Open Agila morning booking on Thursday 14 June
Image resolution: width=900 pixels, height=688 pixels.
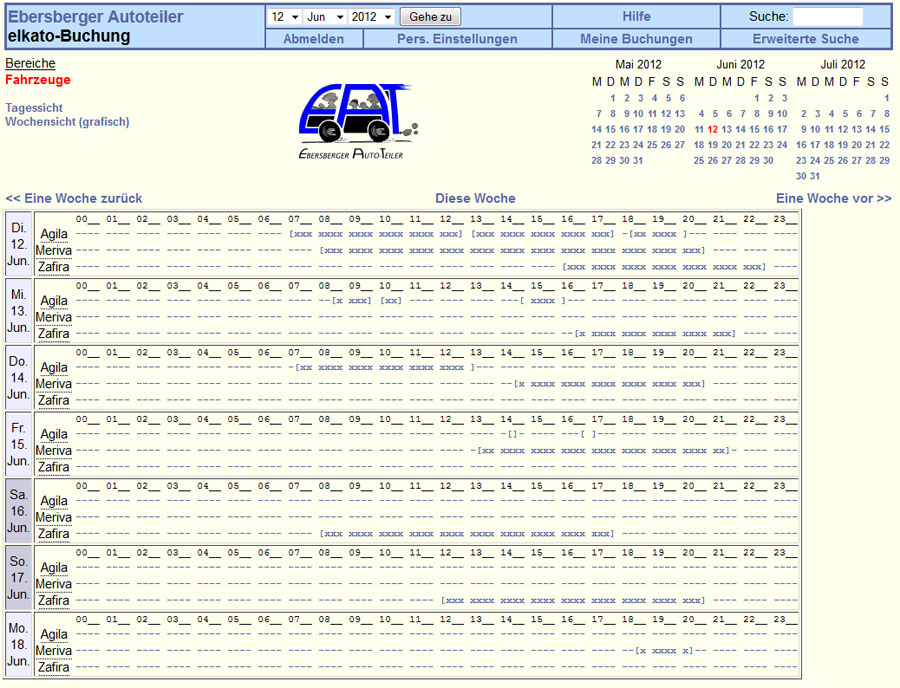pos(385,367)
